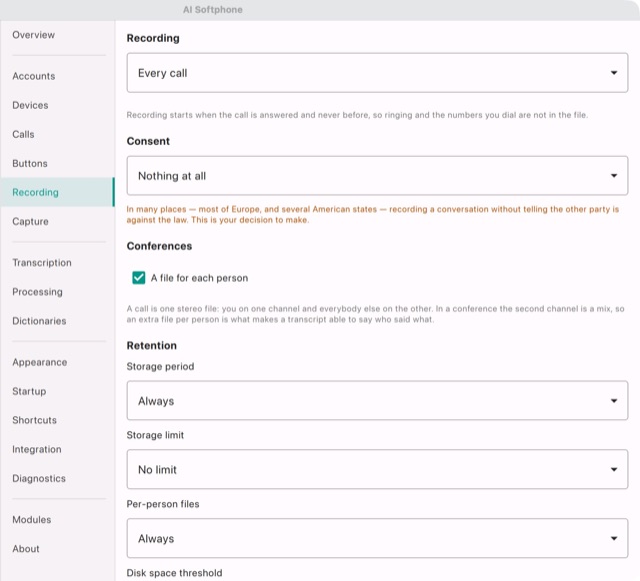Open the Per-person files dropdown
The image size is (640, 581).
(377, 538)
